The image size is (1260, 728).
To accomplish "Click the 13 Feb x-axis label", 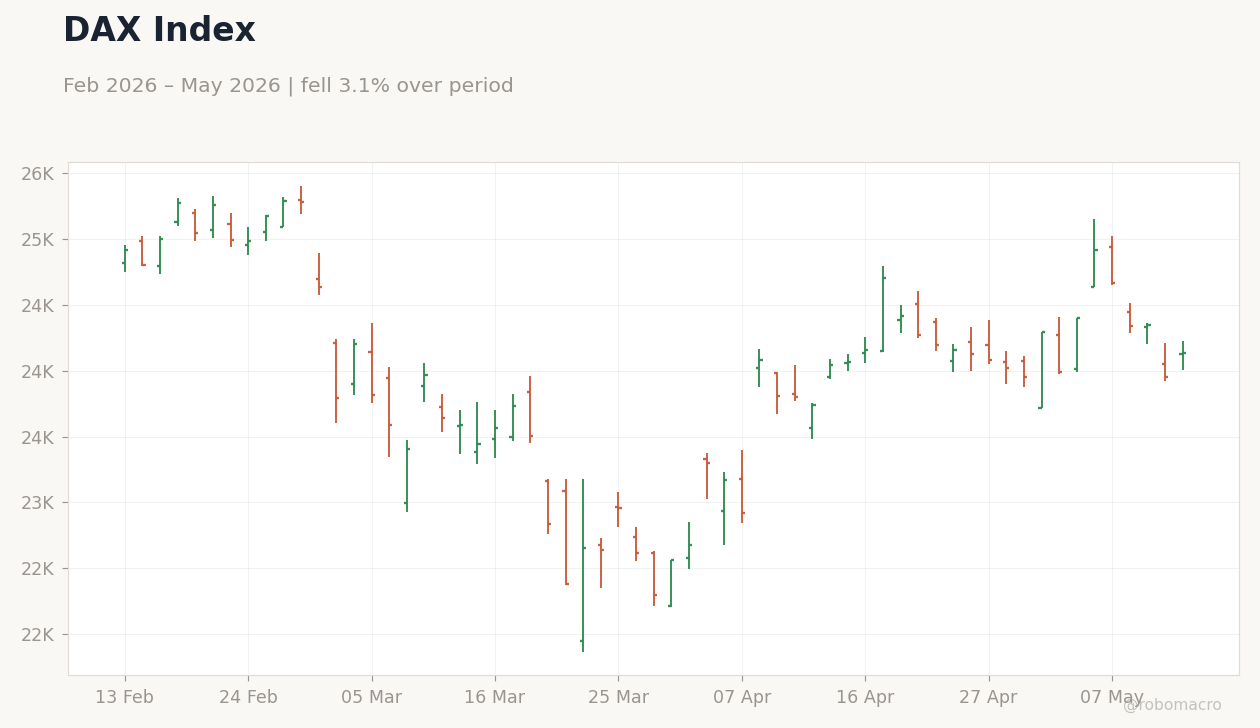I will (x=125, y=698).
